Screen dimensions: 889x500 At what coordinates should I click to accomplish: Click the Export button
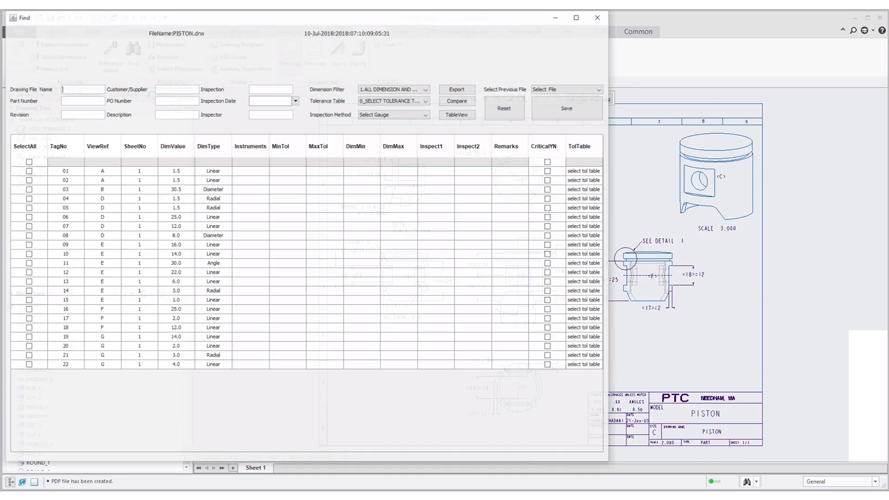456,89
